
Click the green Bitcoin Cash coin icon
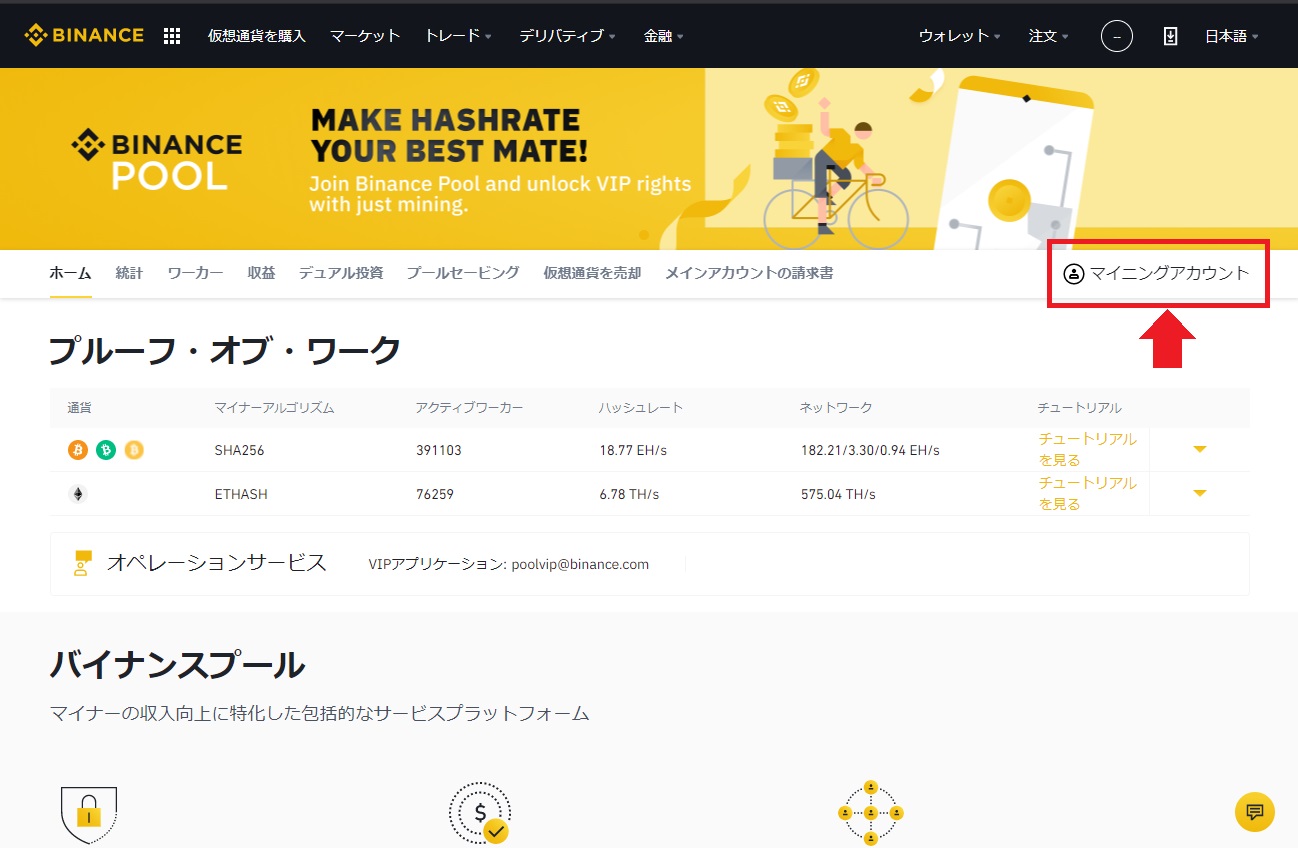click(x=106, y=450)
